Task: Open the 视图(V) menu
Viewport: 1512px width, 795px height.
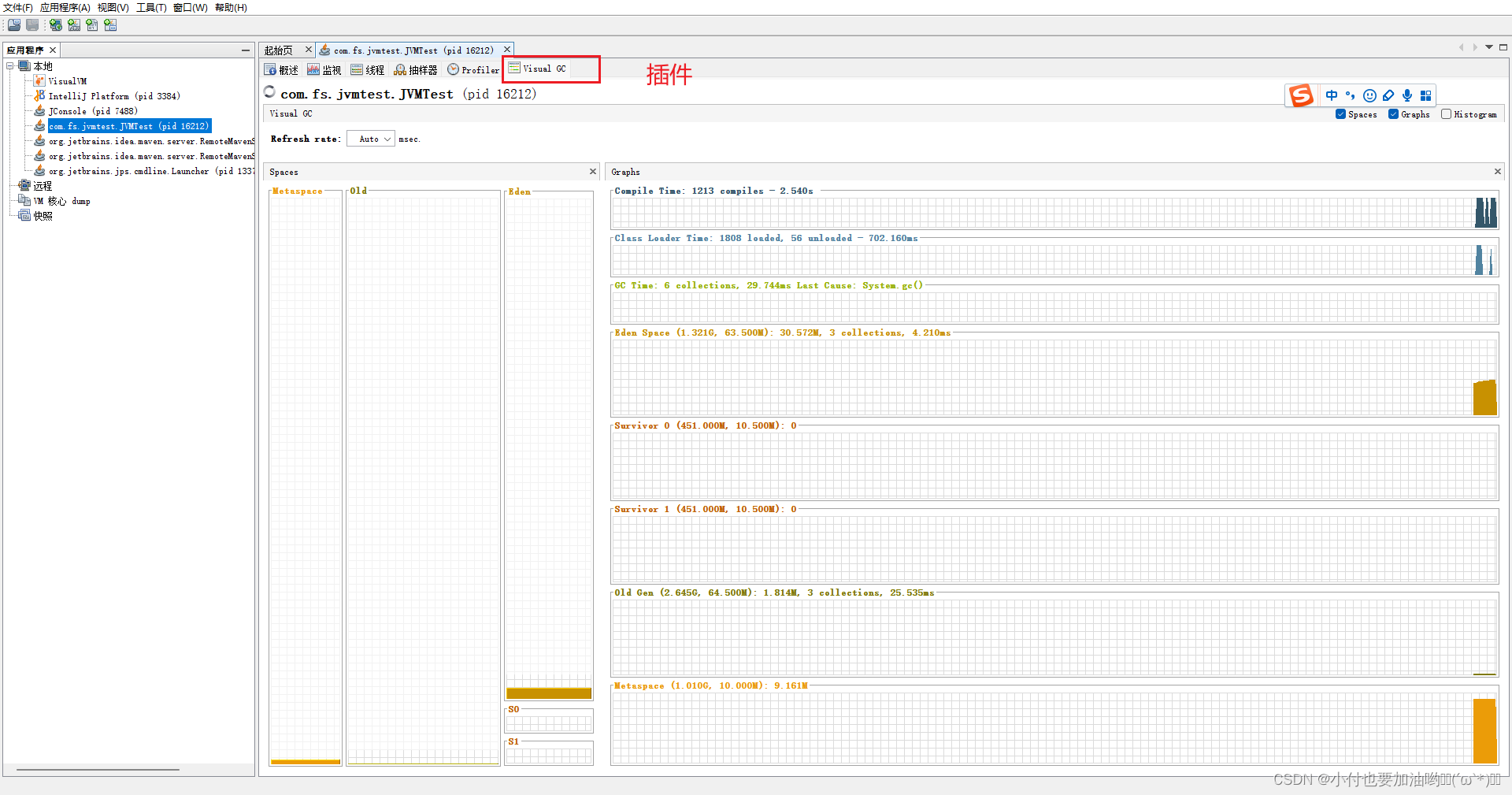Action: pos(113,8)
